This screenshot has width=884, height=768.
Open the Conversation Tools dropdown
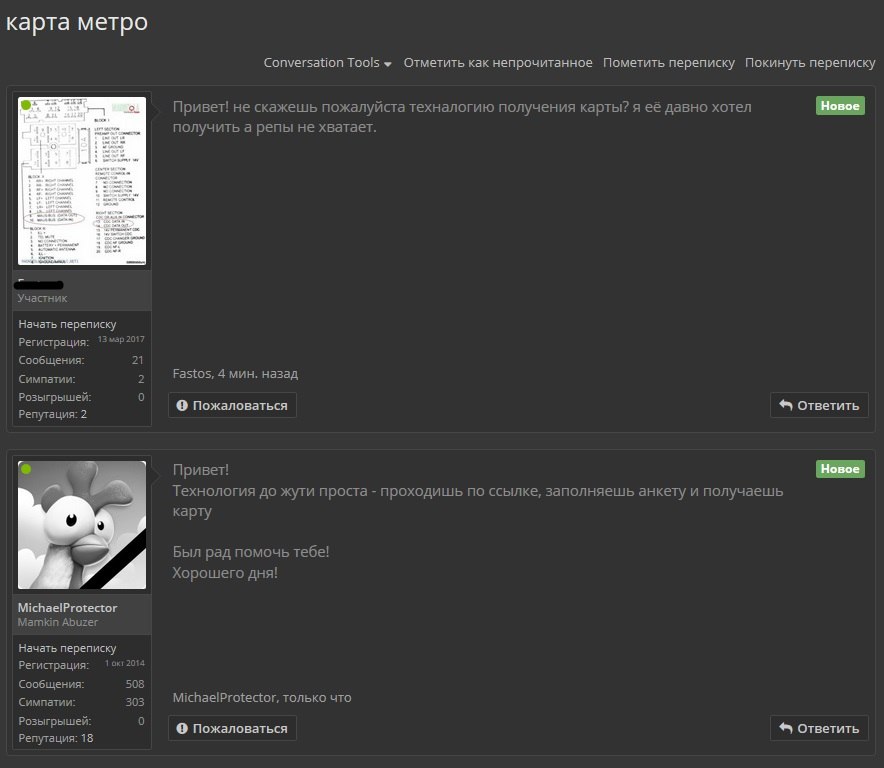(x=328, y=63)
